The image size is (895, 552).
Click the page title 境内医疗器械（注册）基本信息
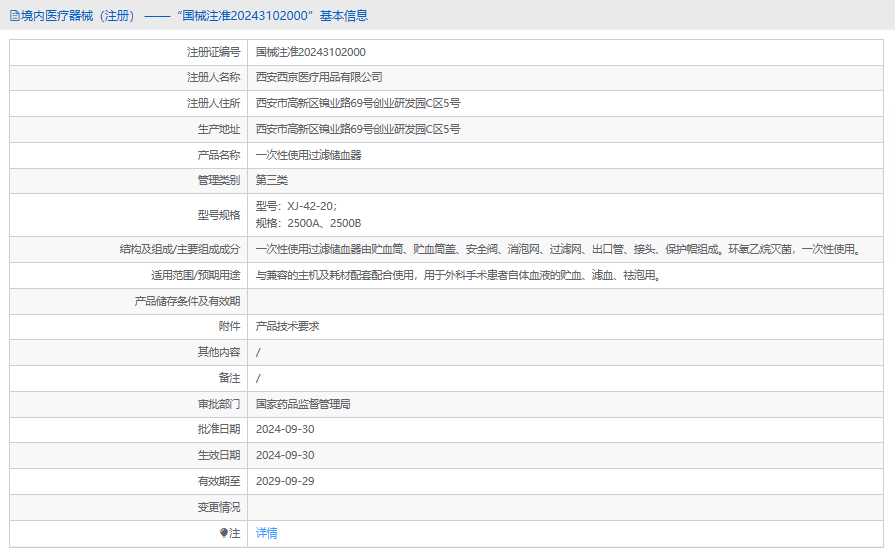click(x=195, y=16)
